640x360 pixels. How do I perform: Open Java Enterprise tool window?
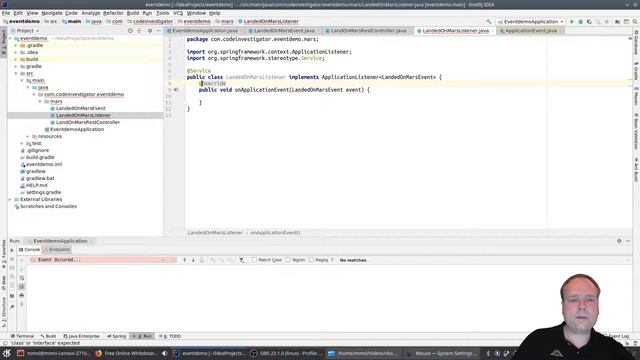tap(81, 336)
